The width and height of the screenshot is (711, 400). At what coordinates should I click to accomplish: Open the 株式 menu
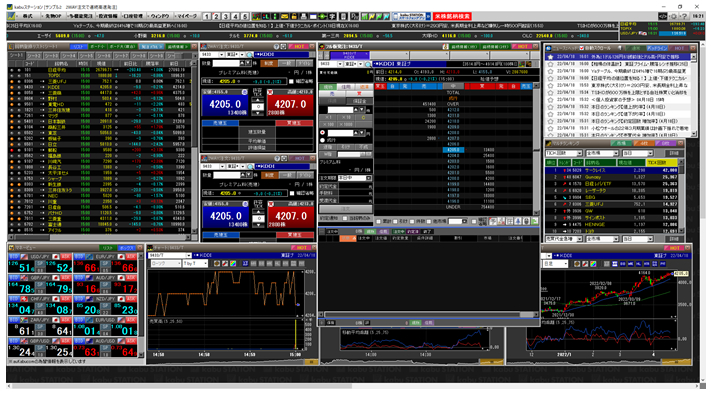tap(28, 16)
